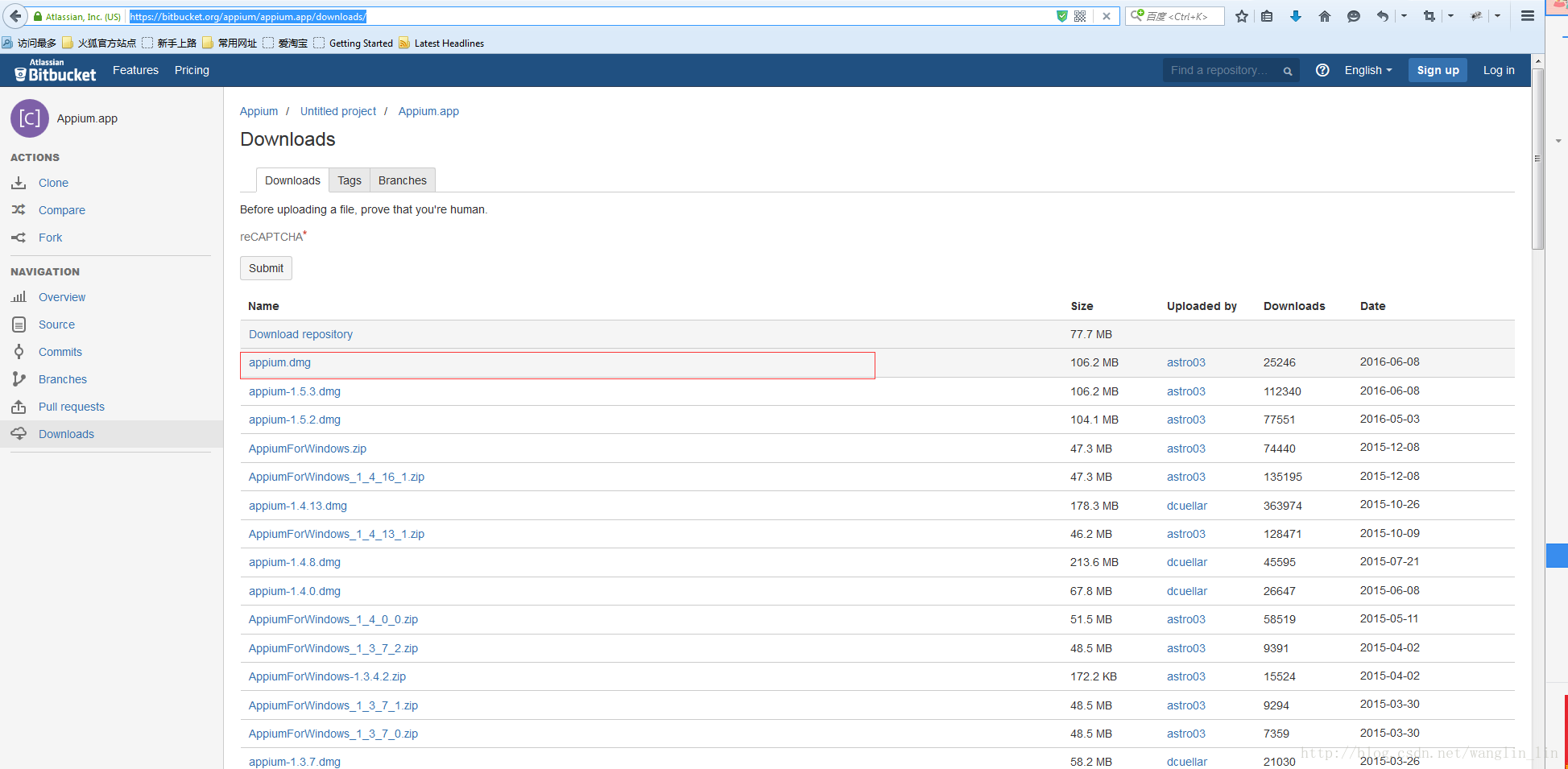
Task: Open the Features menu item
Action: 135,70
